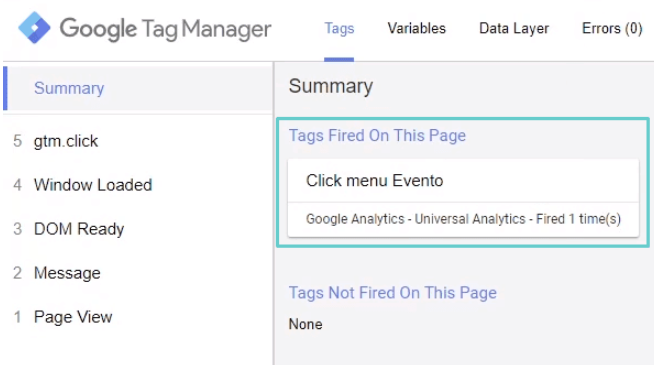Select the Page View event
Image resolution: width=654 pixels, height=366 pixels.
(138, 317)
